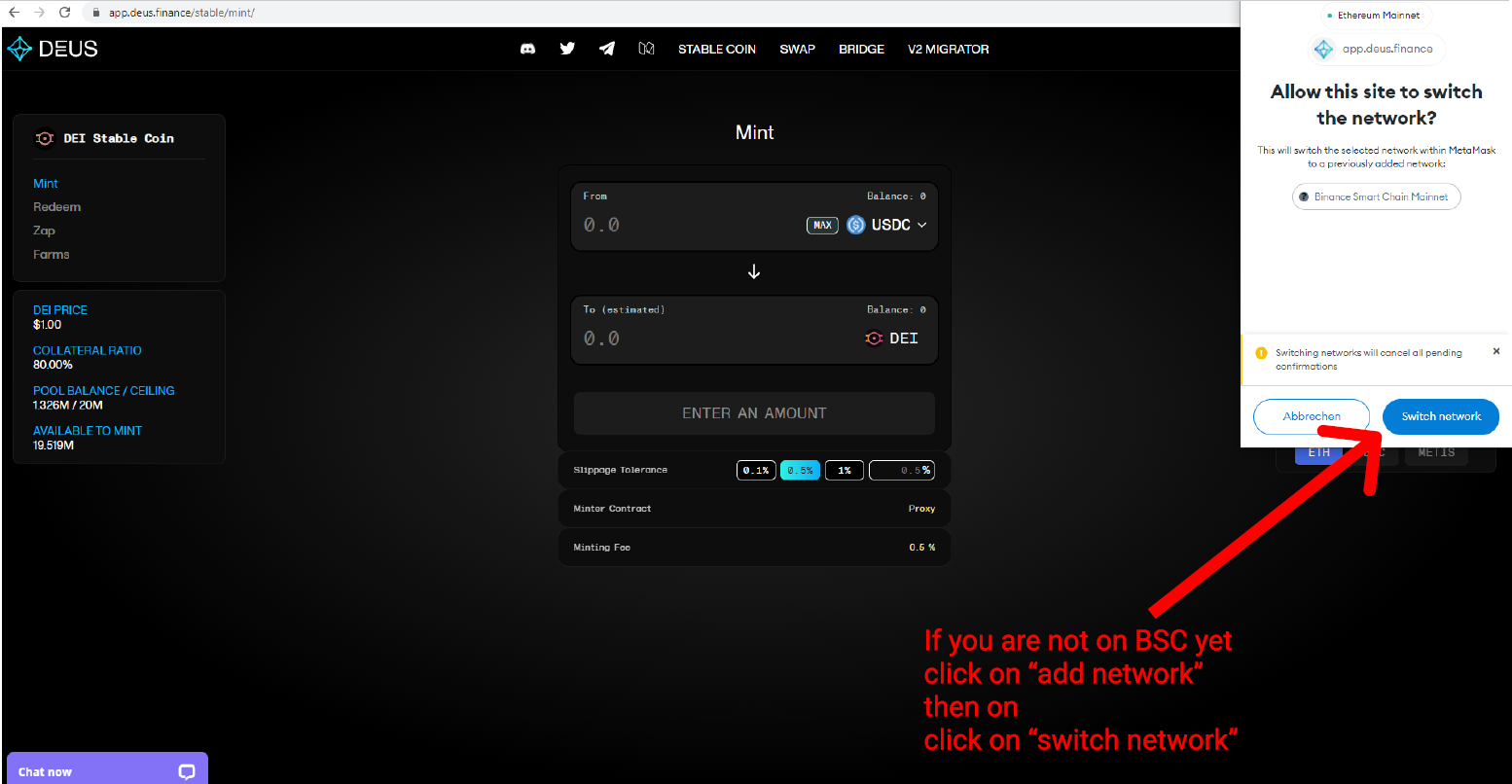
Task: Select Zap in the sidebar
Action: point(44,231)
